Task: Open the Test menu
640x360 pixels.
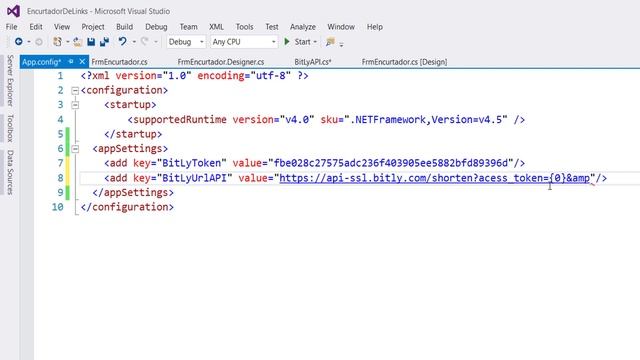Action: [x=272, y=27]
